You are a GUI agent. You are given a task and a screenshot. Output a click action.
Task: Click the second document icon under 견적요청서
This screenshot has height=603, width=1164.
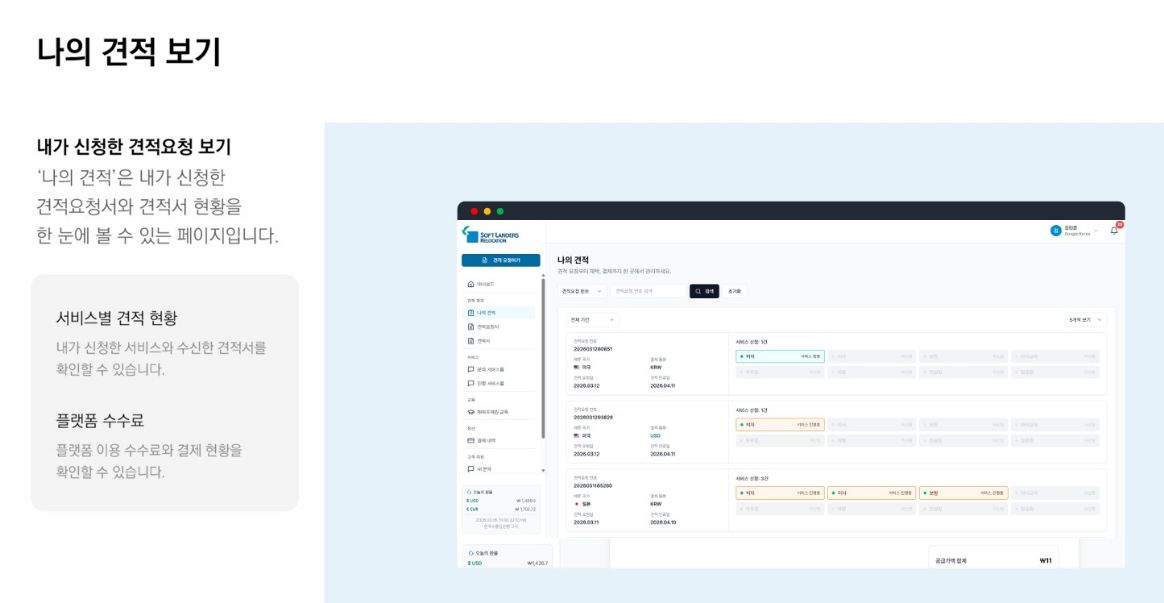click(471, 341)
